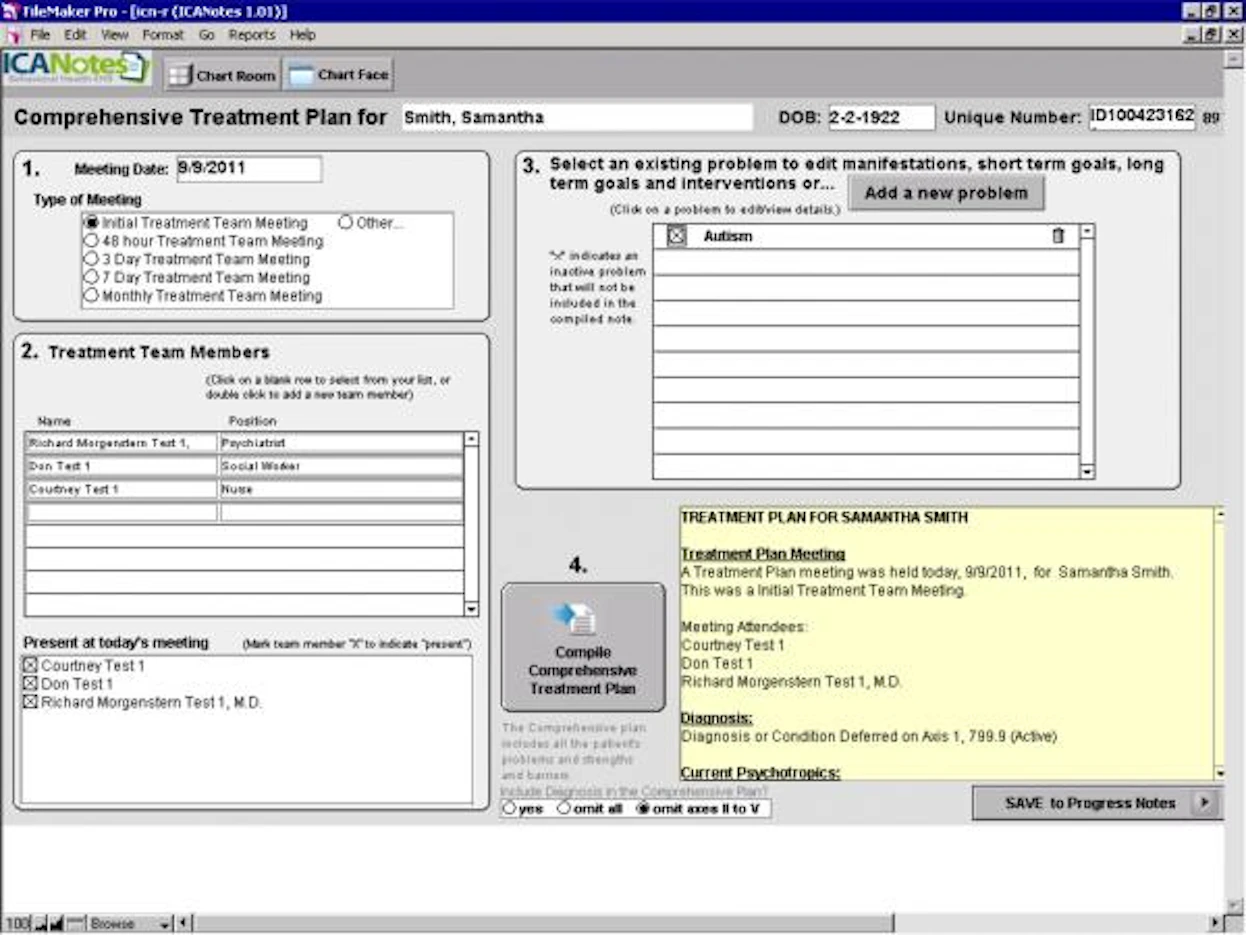Toggle the Autism problem active checkbox

click(x=677, y=237)
